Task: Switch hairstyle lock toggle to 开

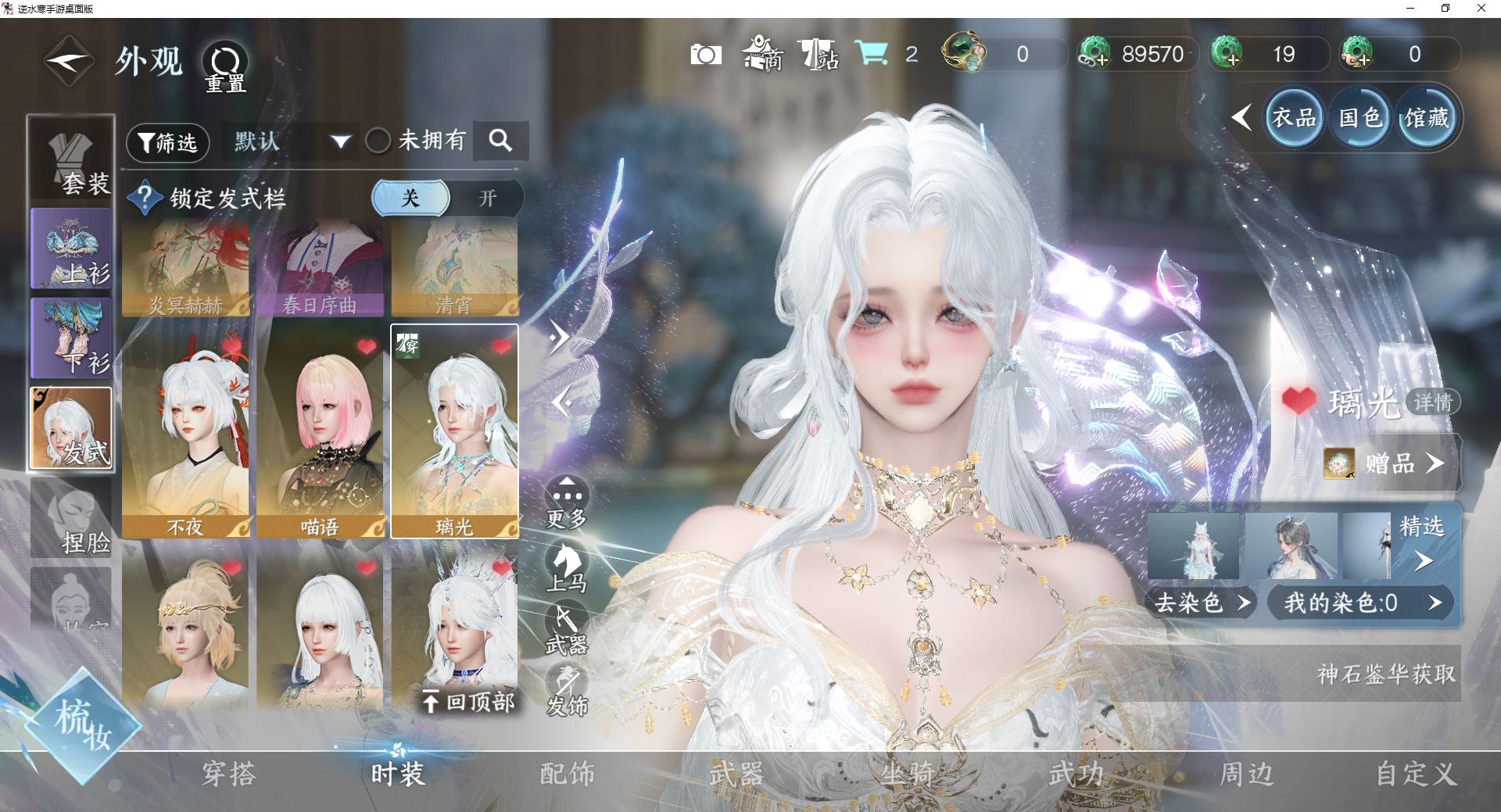Action: coord(487,199)
